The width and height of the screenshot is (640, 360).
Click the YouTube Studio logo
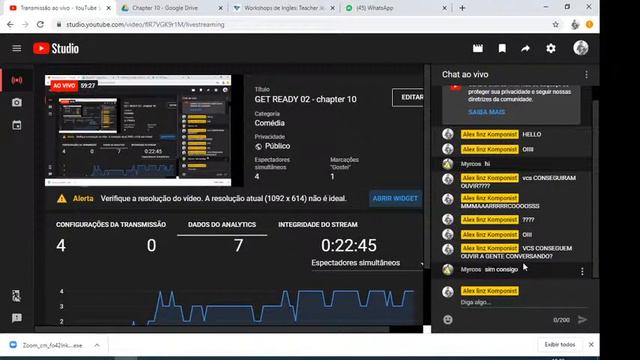(x=56, y=49)
